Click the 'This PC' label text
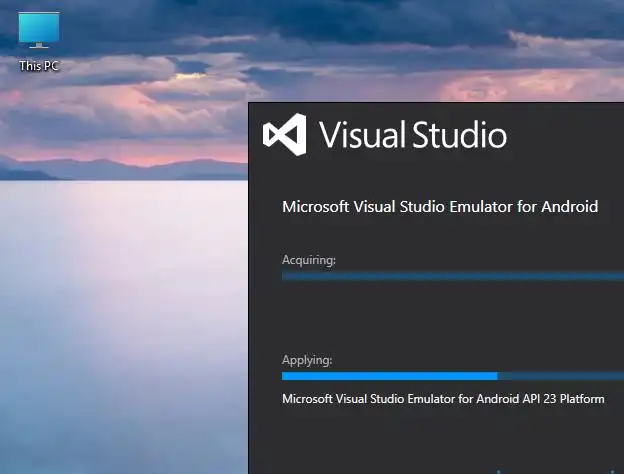The image size is (624, 474). click(x=39, y=66)
